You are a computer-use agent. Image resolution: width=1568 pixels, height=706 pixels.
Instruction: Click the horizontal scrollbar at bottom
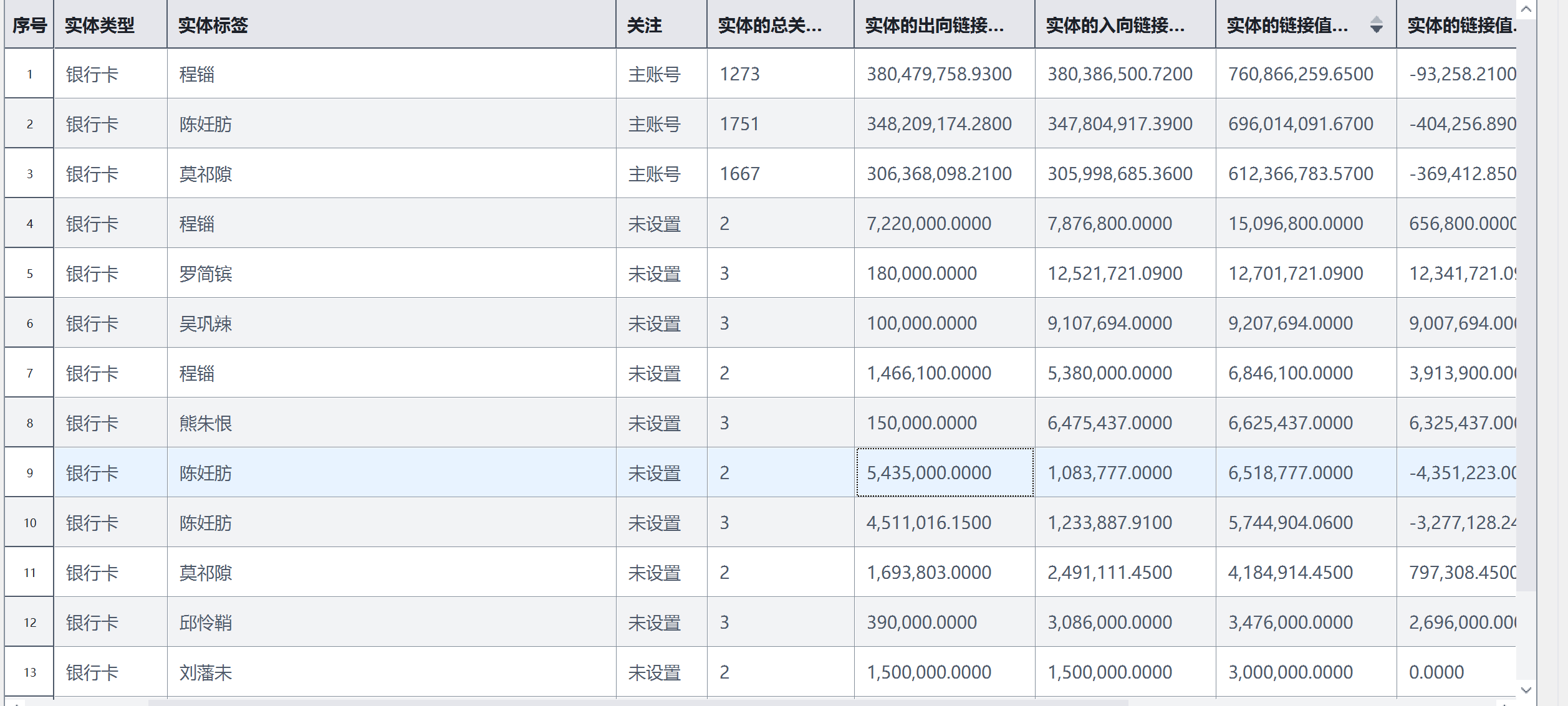coord(638,702)
